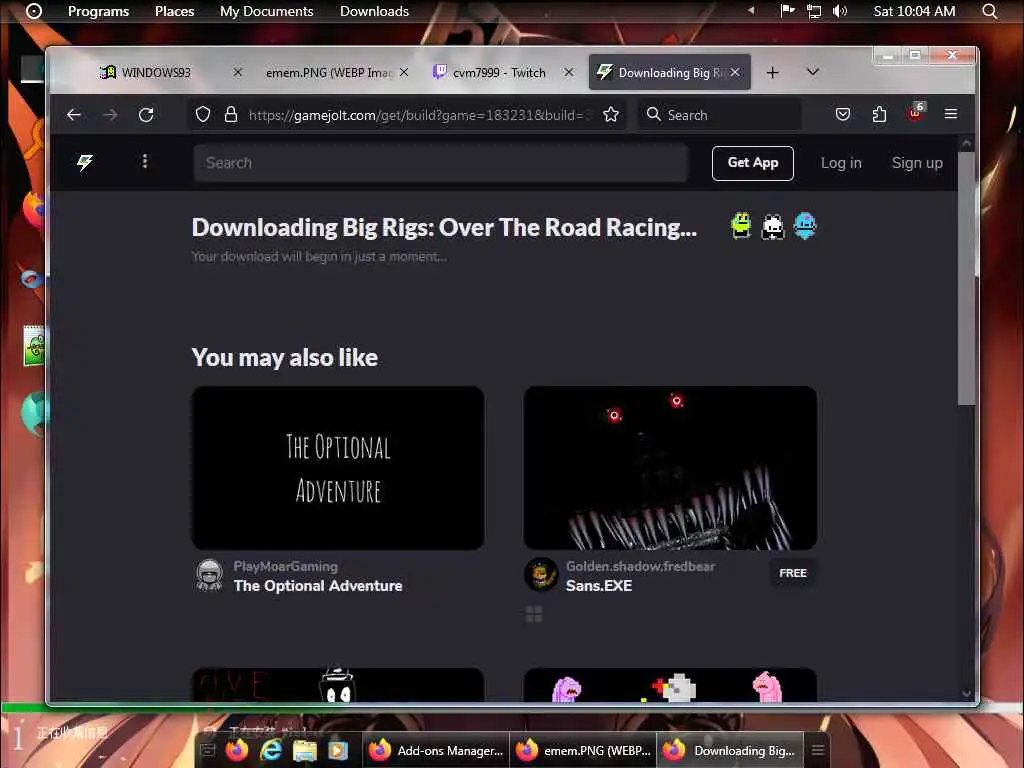This screenshot has height=768, width=1024.
Task: Open the Sat 10:04 AM clock
Action: point(914,11)
